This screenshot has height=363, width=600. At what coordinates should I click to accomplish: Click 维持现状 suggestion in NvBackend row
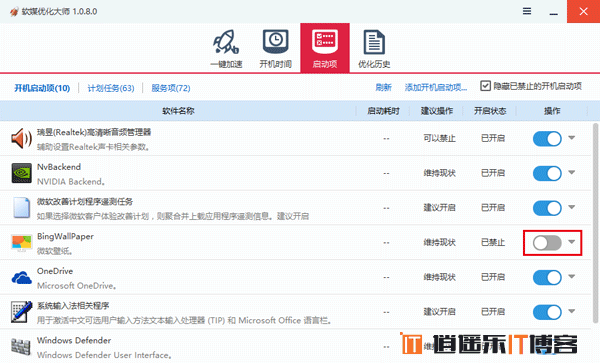point(439,173)
